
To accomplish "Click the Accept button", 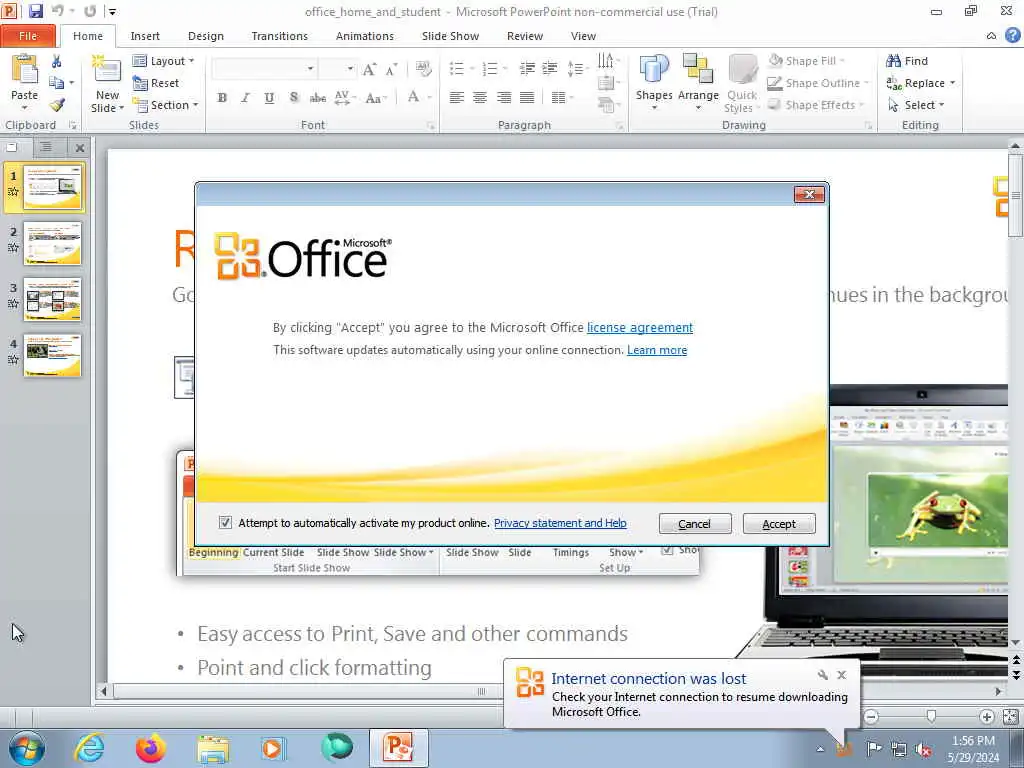I will click(x=779, y=524).
